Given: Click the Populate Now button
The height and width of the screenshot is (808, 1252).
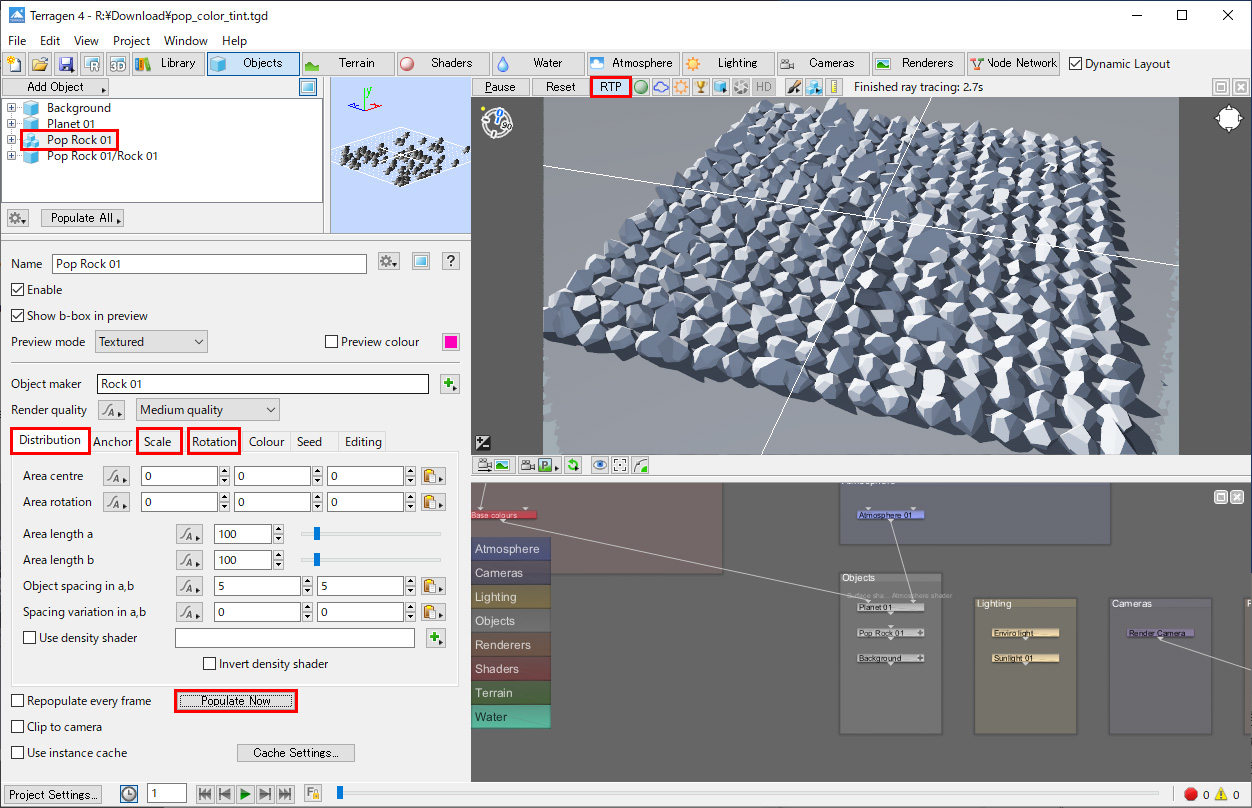Looking at the screenshot, I should click(236, 701).
